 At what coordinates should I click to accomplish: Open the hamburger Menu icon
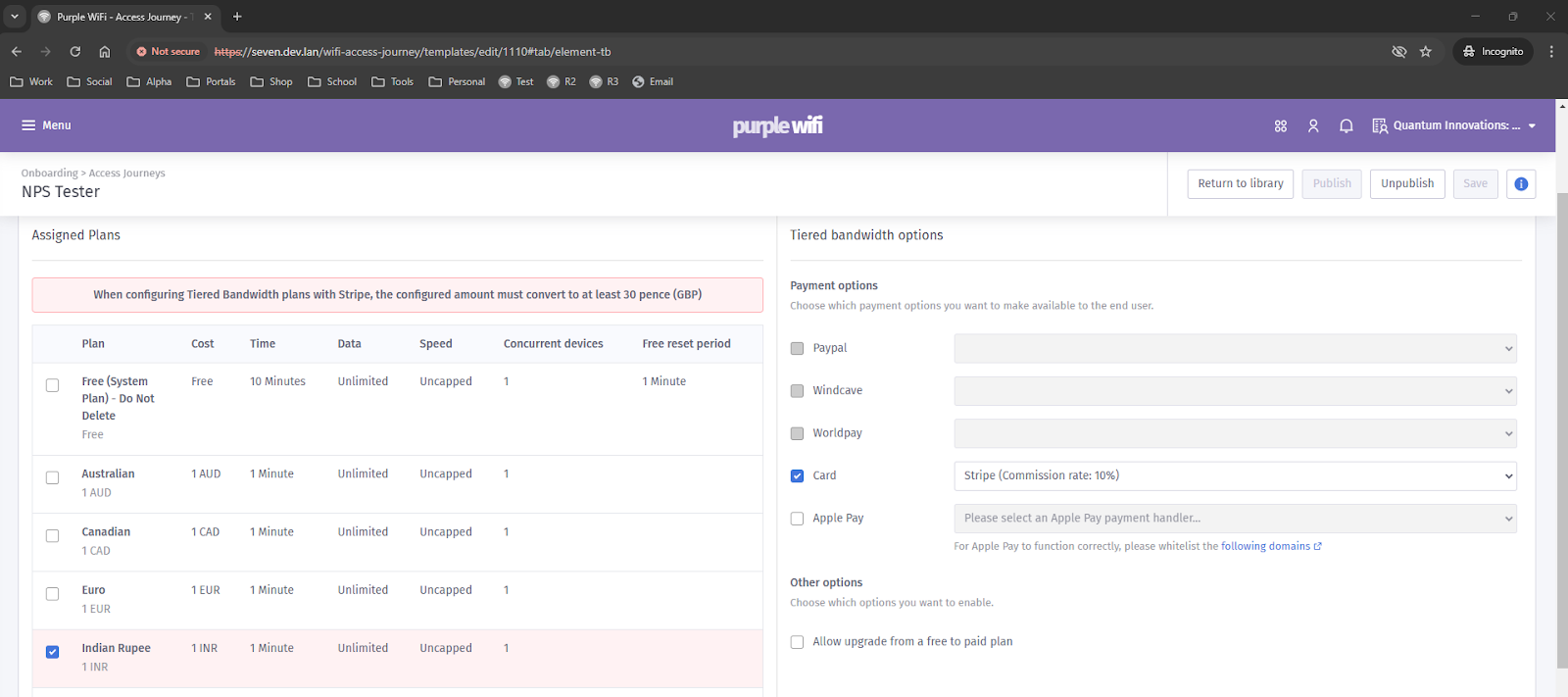pos(29,125)
